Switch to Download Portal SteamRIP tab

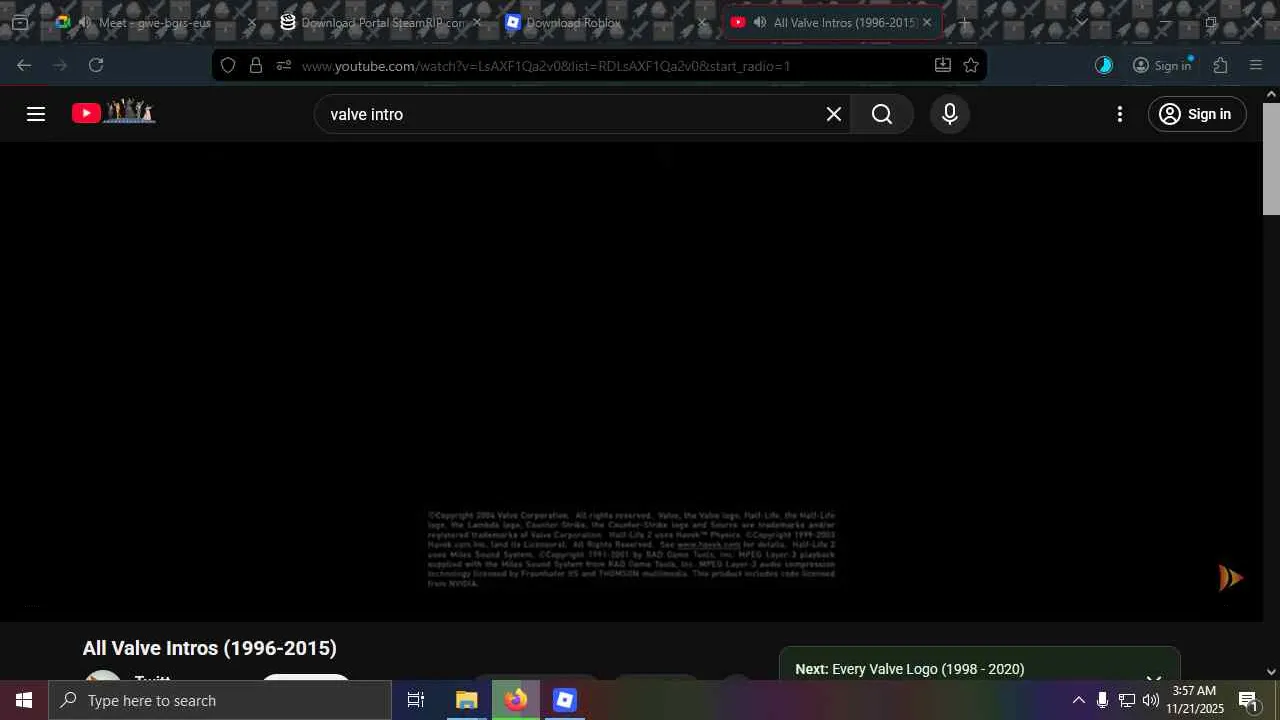point(382,22)
